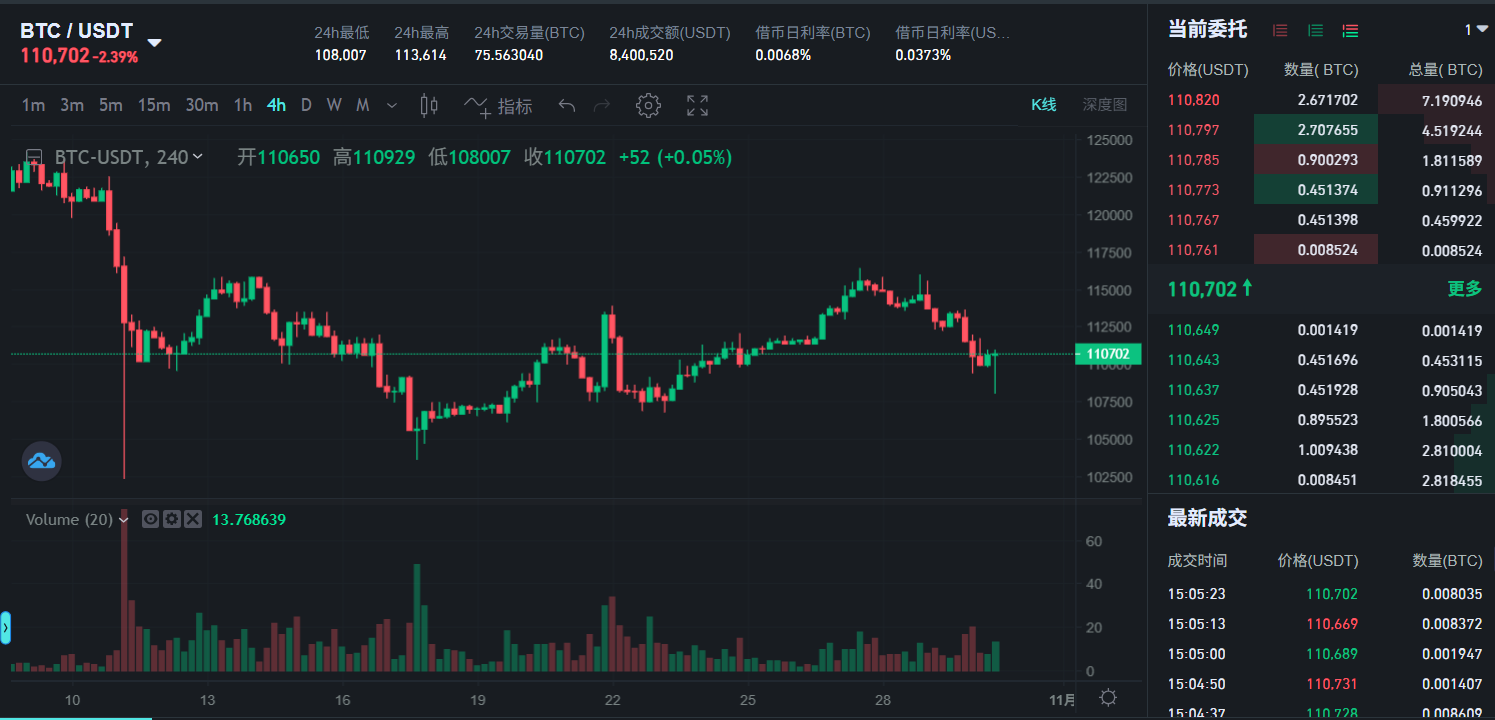1495x720 pixels.
Task: Select the 15m timeframe
Action: pyautogui.click(x=154, y=105)
